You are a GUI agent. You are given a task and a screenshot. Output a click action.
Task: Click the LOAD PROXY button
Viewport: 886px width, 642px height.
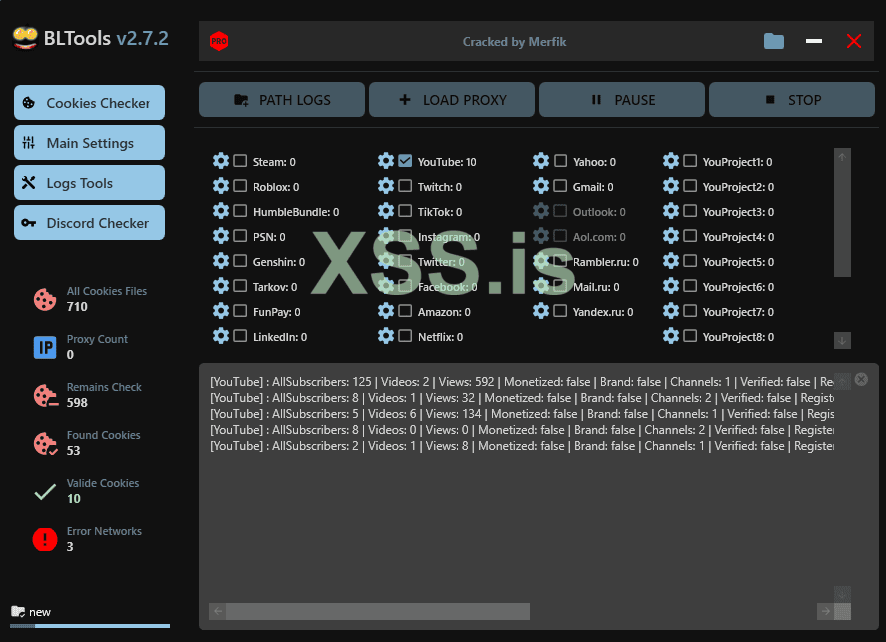[451, 100]
